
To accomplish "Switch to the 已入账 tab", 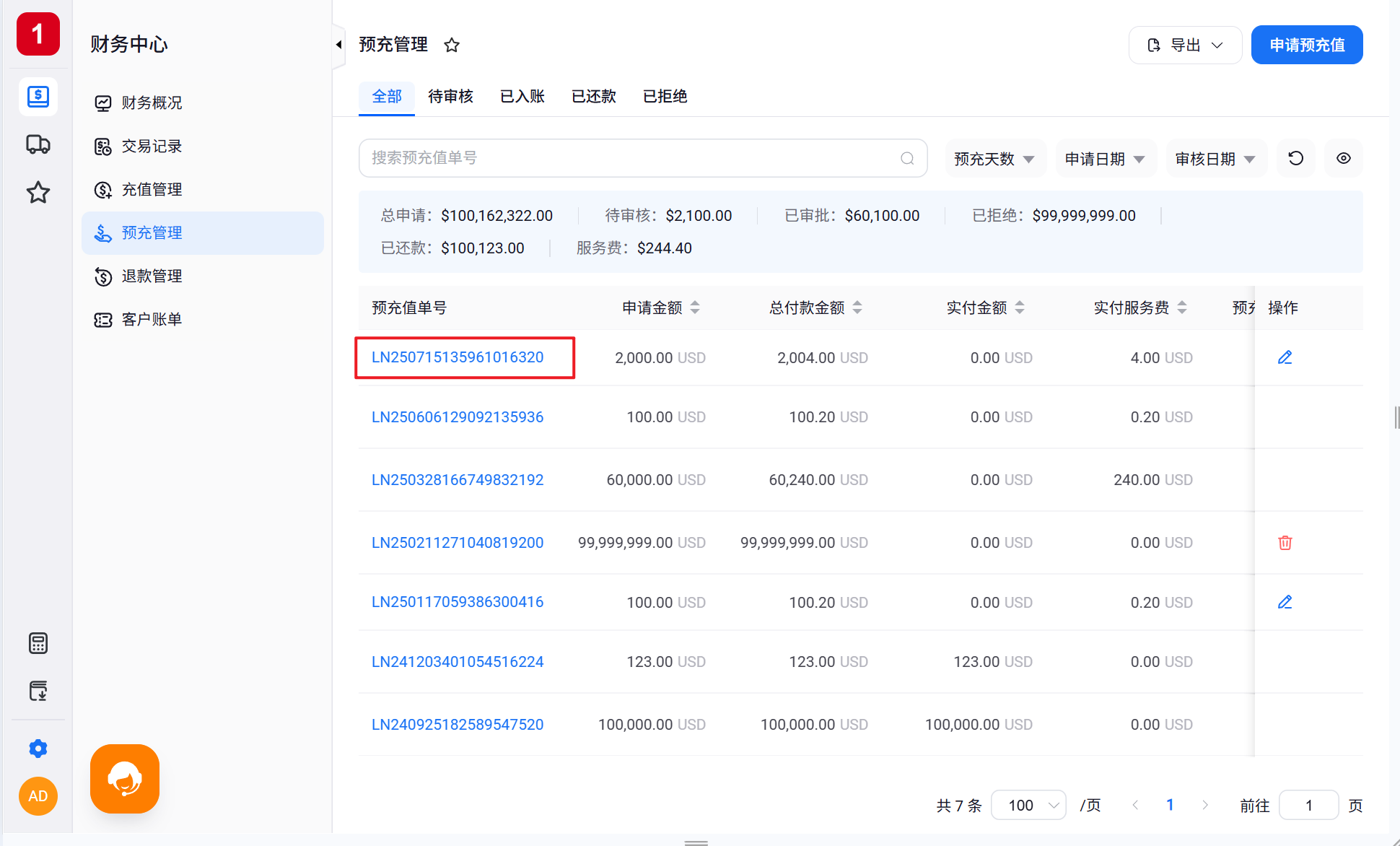I will point(522,97).
